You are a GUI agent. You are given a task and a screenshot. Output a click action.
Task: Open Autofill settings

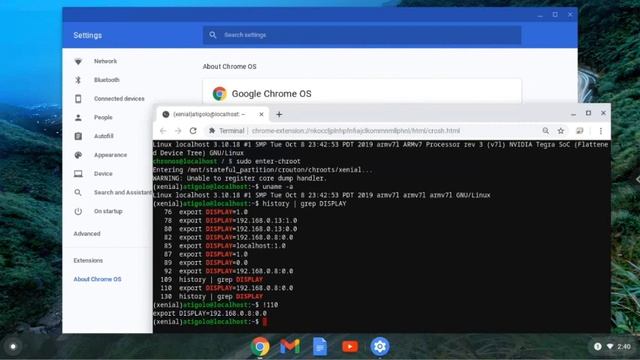click(104, 136)
